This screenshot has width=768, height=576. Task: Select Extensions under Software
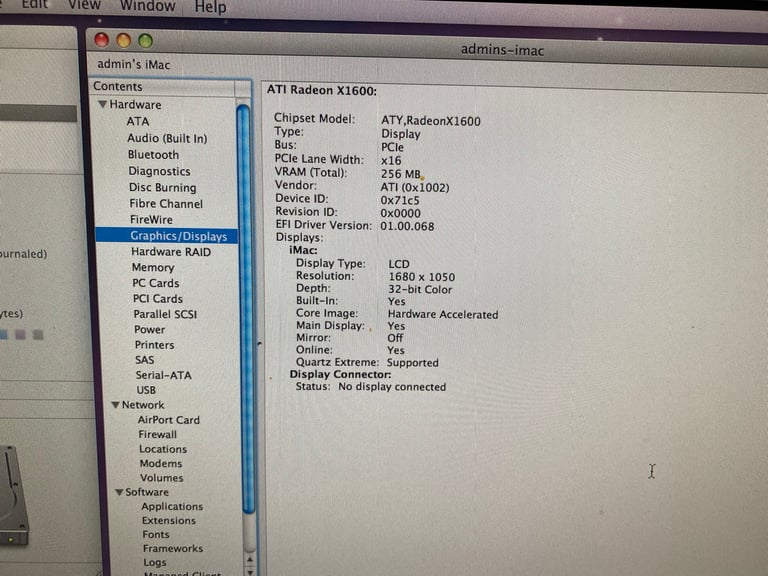pos(168,521)
